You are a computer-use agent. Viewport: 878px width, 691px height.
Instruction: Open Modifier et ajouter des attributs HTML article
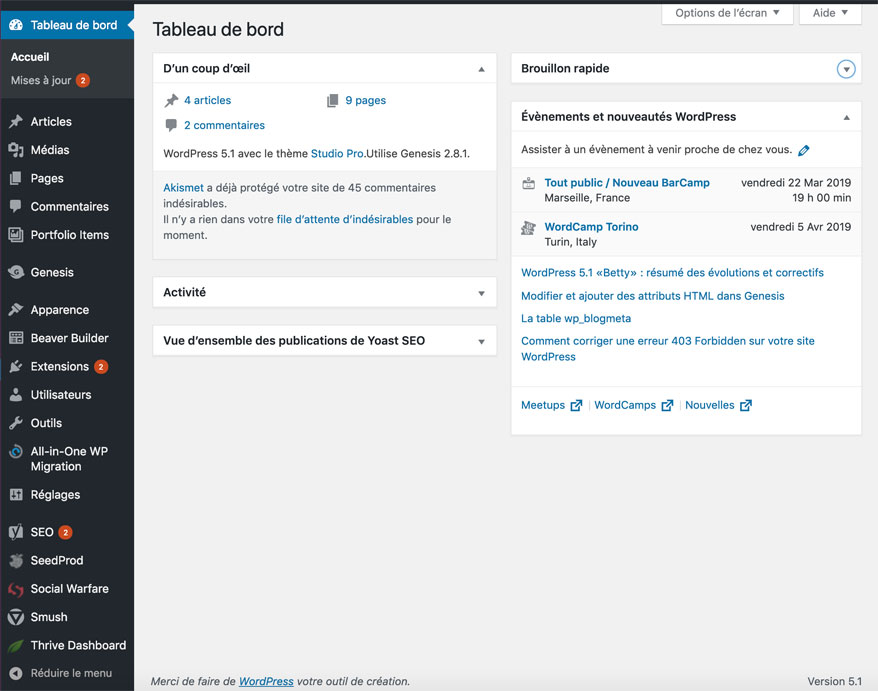(653, 296)
